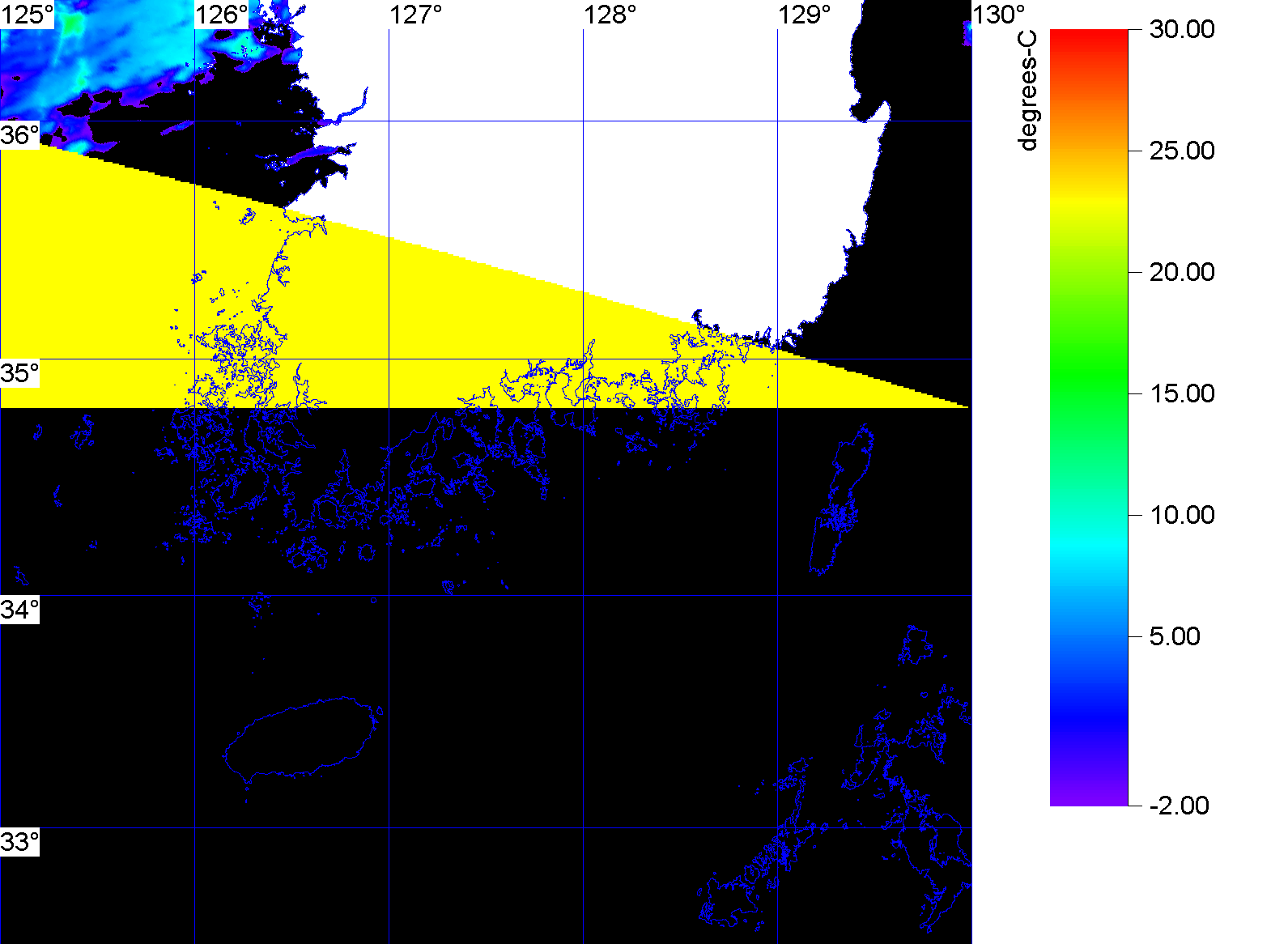Click the 30.00 colorbar value
The width and height of the screenshot is (1288, 944).
[1182, 29]
